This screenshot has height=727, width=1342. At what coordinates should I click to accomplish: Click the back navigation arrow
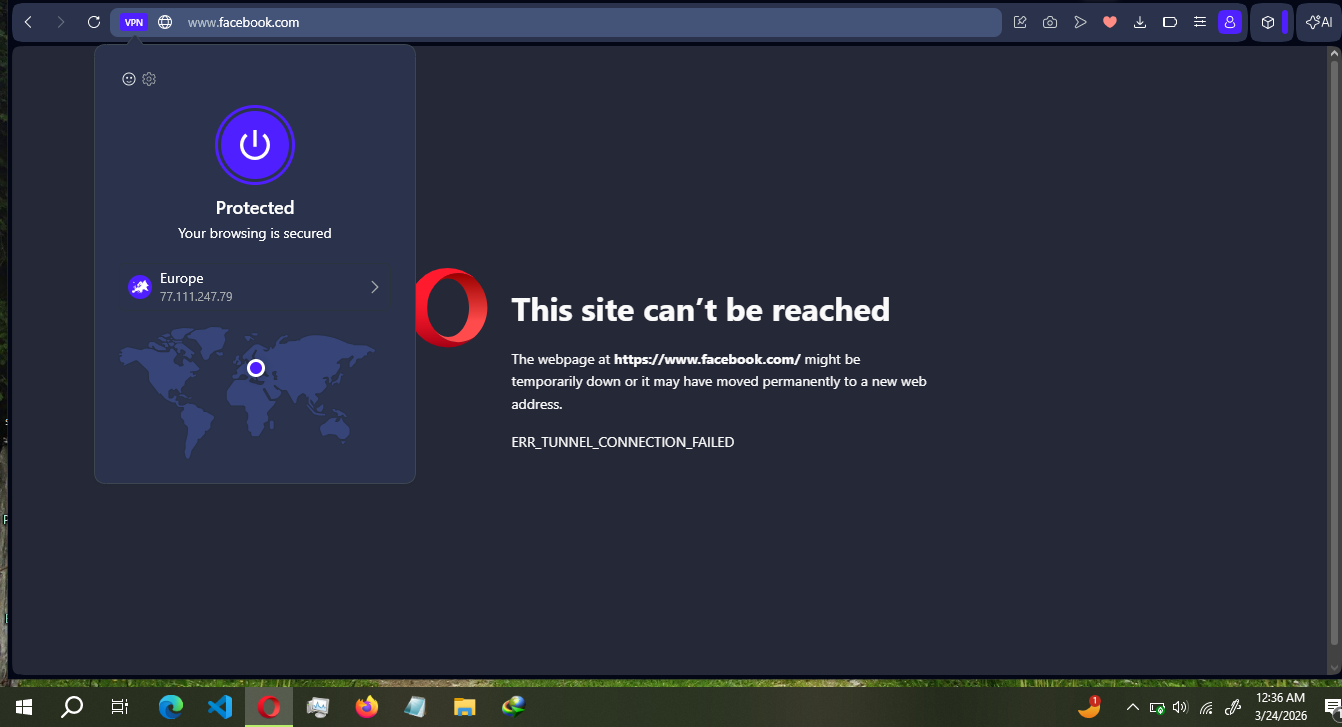tap(27, 21)
